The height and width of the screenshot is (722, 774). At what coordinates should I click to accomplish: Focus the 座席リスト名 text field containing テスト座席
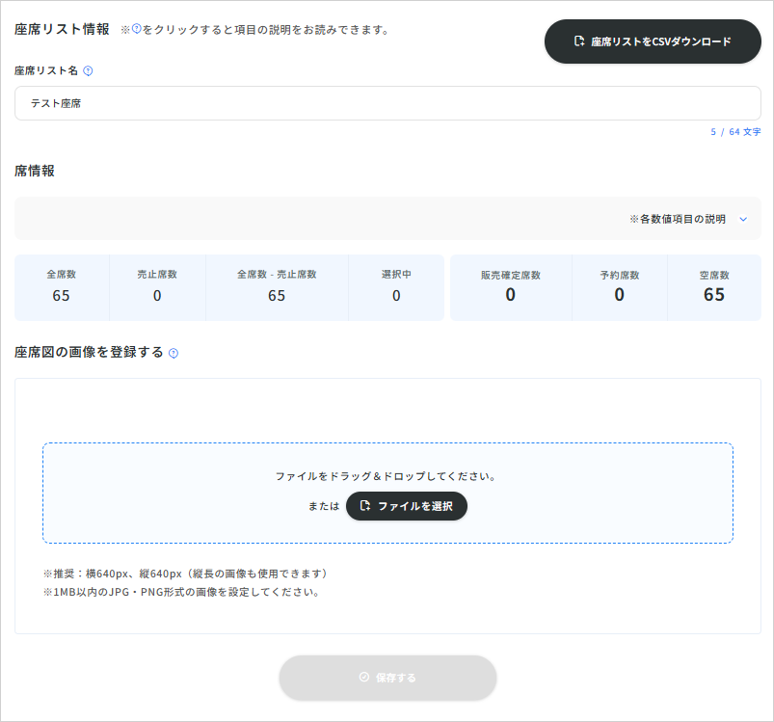[387, 103]
